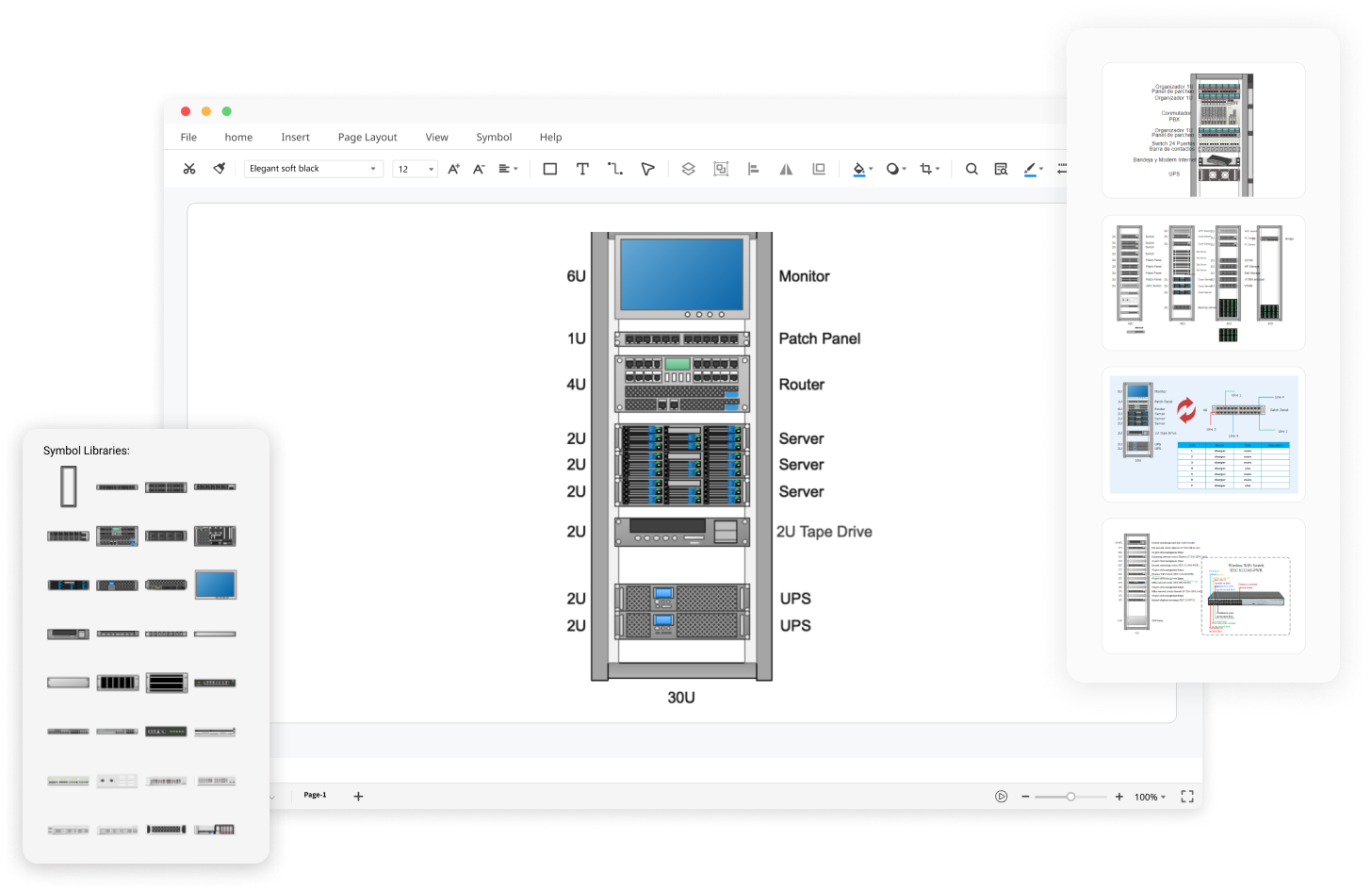
Task: Flip the selected shape horizontally
Action: point(786,169)
